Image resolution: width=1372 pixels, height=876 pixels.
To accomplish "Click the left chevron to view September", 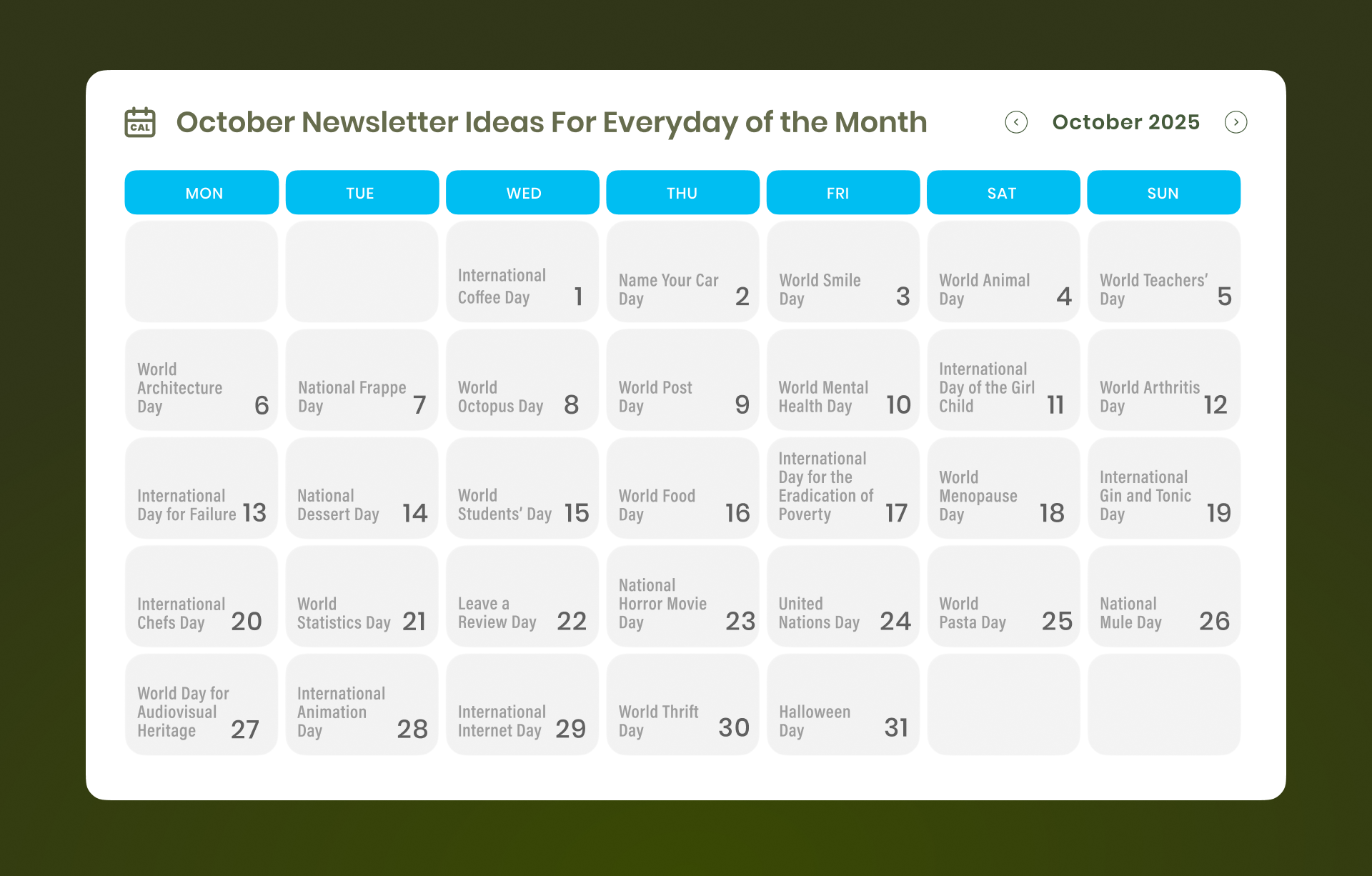I will (x=1017, y=122).
